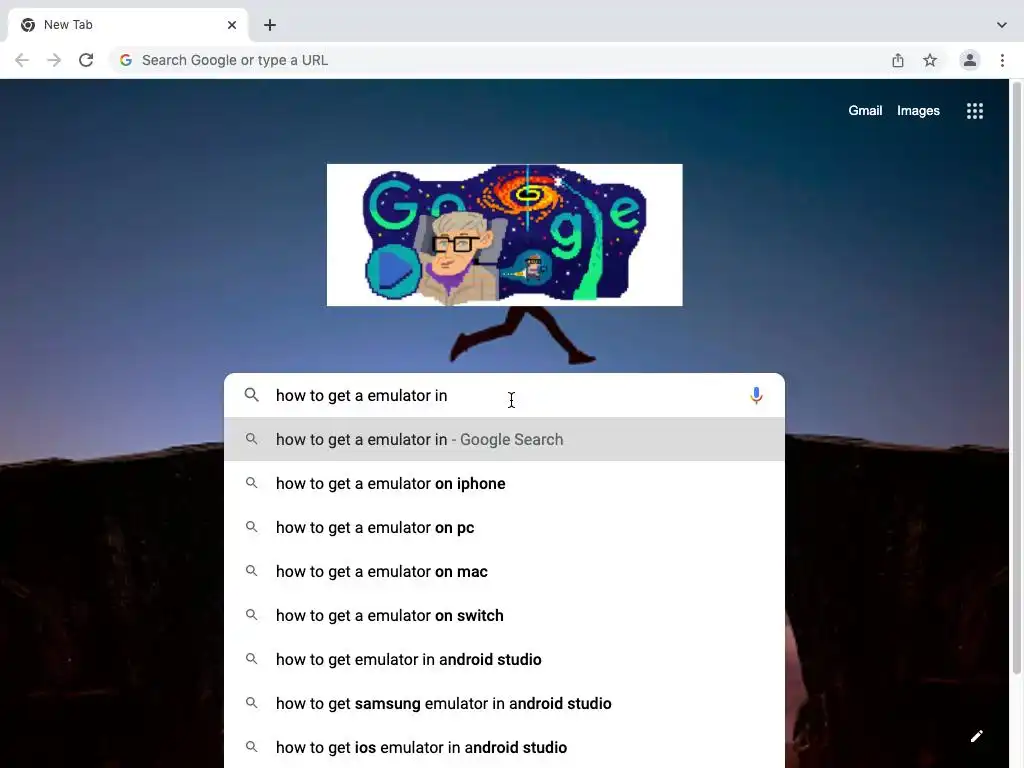Screen dimensions: 1024x768
Task: Click the browser forward arrow
Action: point(54,60)
